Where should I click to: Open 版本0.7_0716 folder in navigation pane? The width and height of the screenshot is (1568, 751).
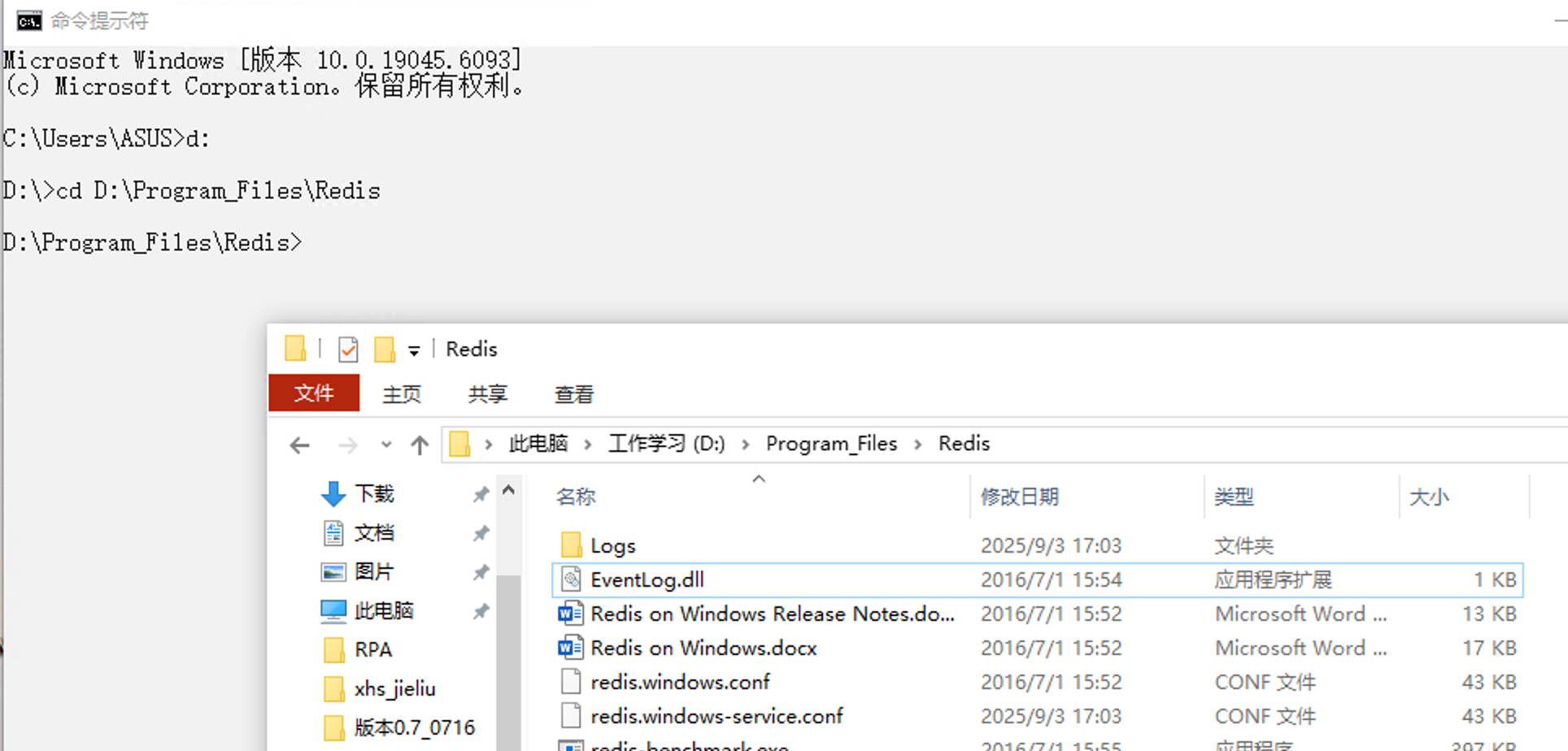tap(414, 727)
